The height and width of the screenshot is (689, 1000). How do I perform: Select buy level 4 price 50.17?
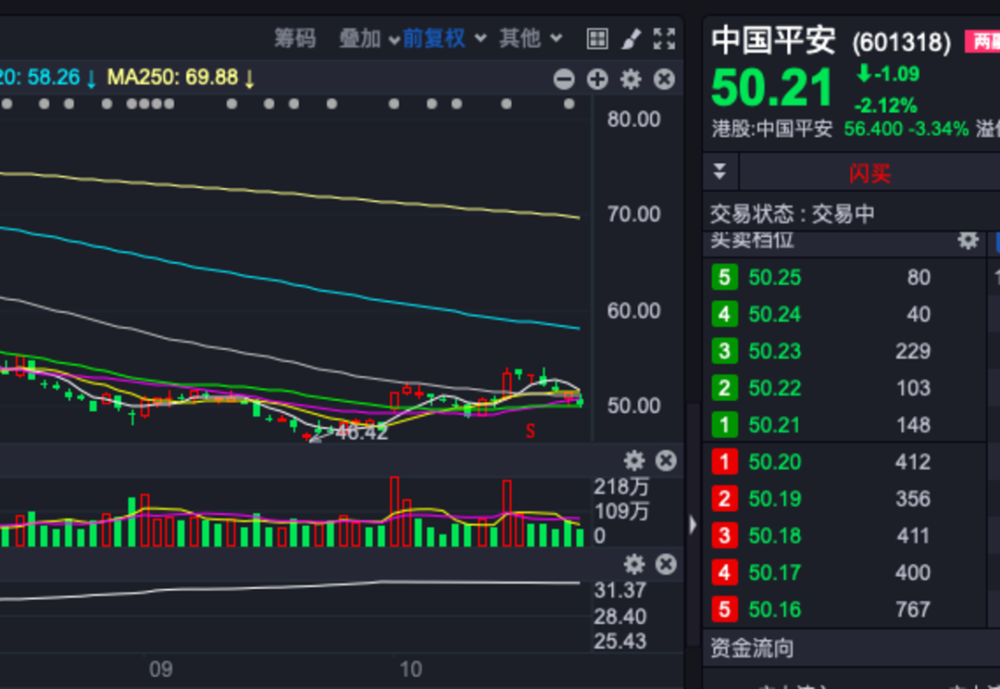[775, 573]
